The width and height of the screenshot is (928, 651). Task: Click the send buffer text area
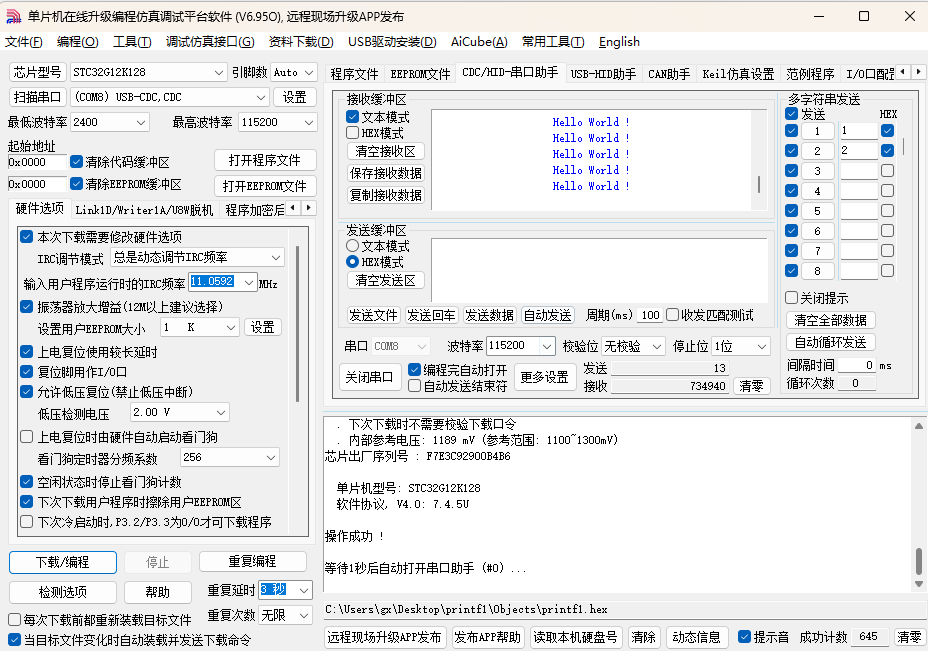point(599,270)
